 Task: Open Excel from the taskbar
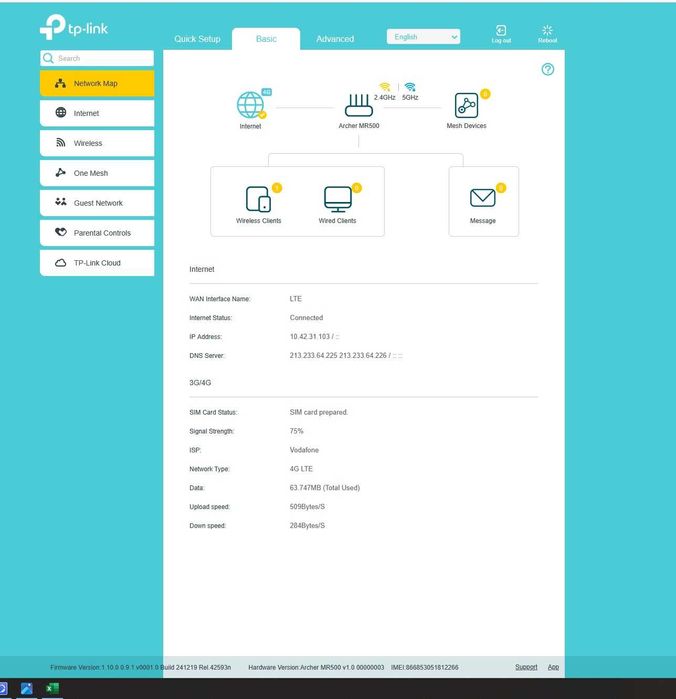[52, 689]
